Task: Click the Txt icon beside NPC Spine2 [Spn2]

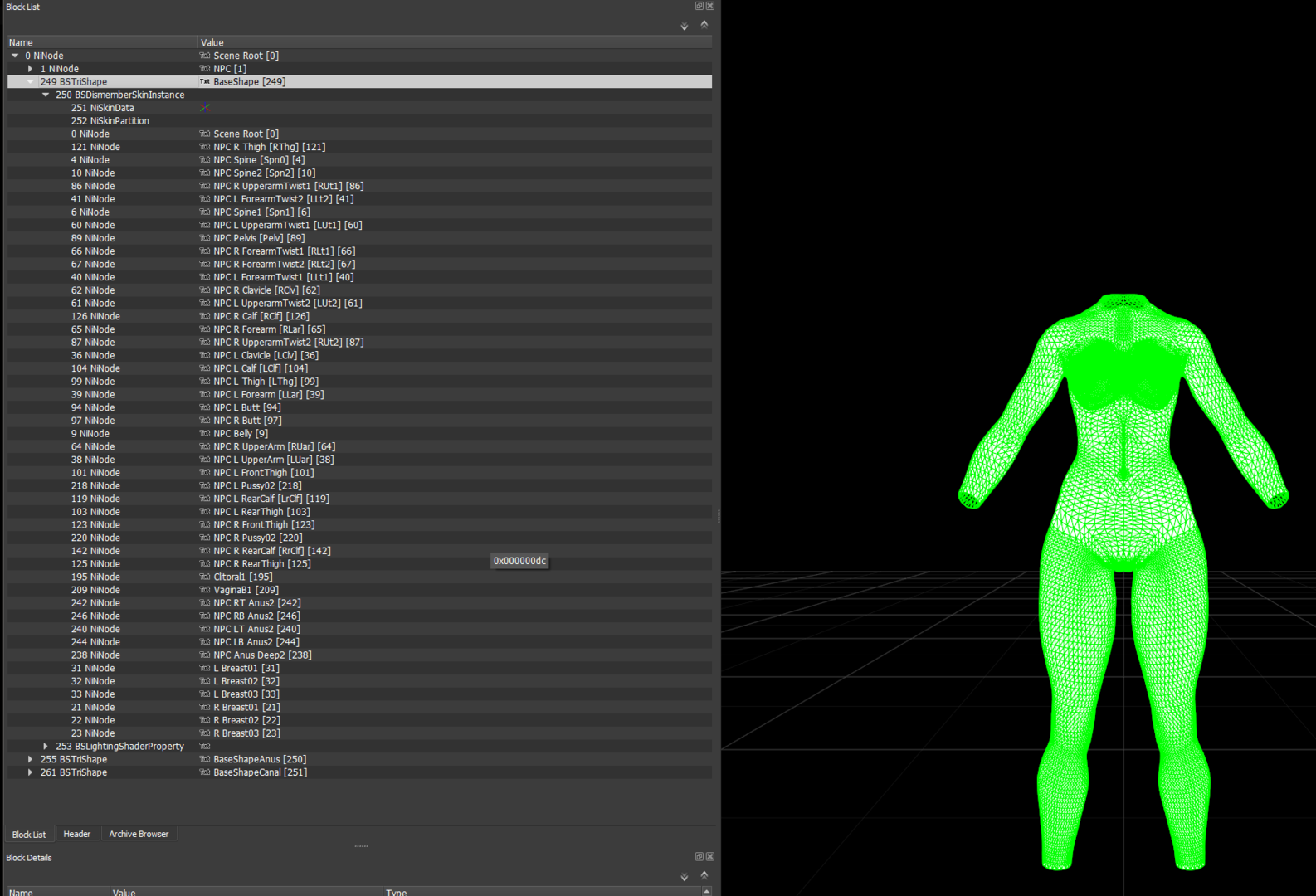Action: coord(205,173)
